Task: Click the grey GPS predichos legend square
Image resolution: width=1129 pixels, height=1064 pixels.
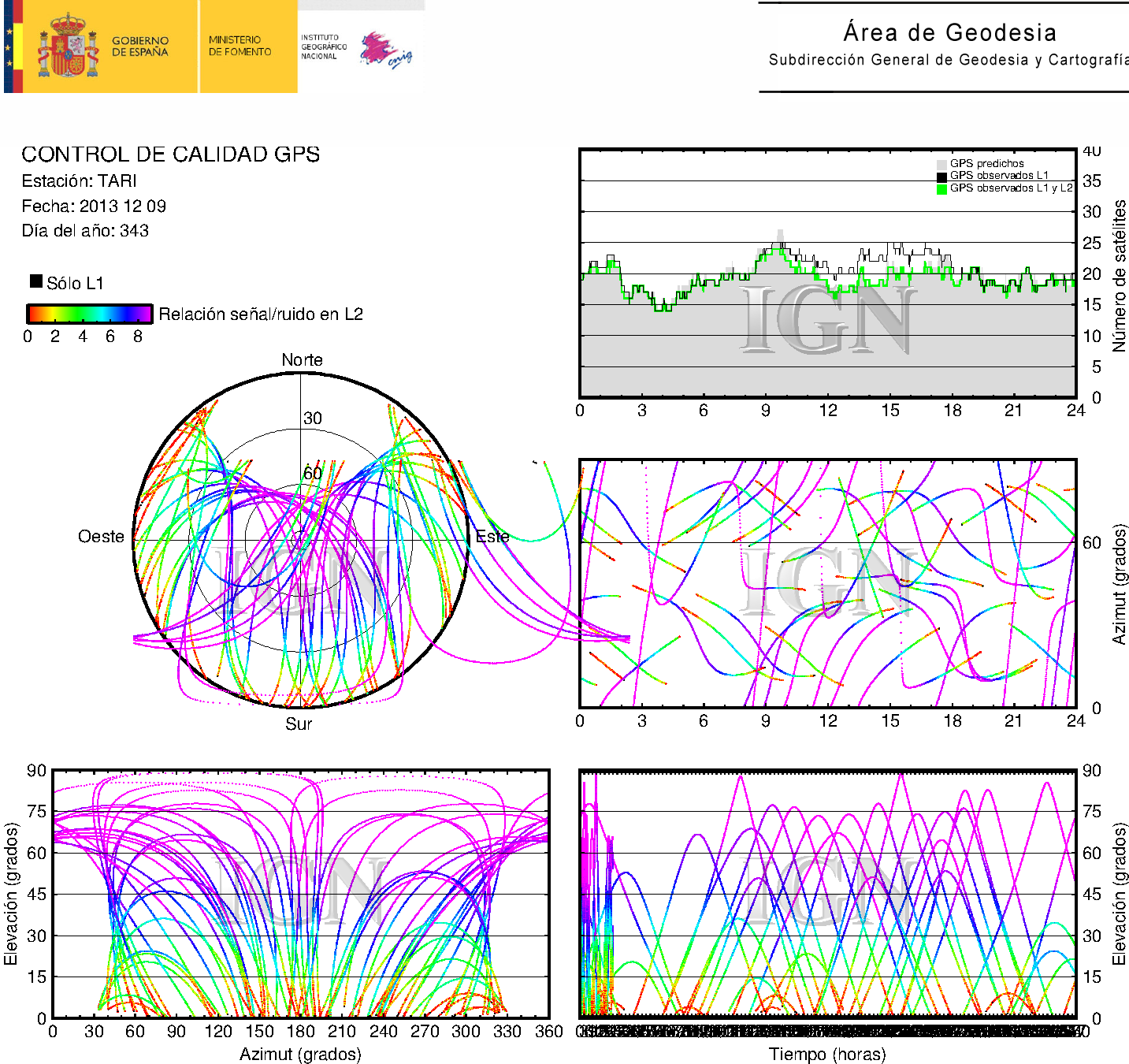Action: coord(941,164)
